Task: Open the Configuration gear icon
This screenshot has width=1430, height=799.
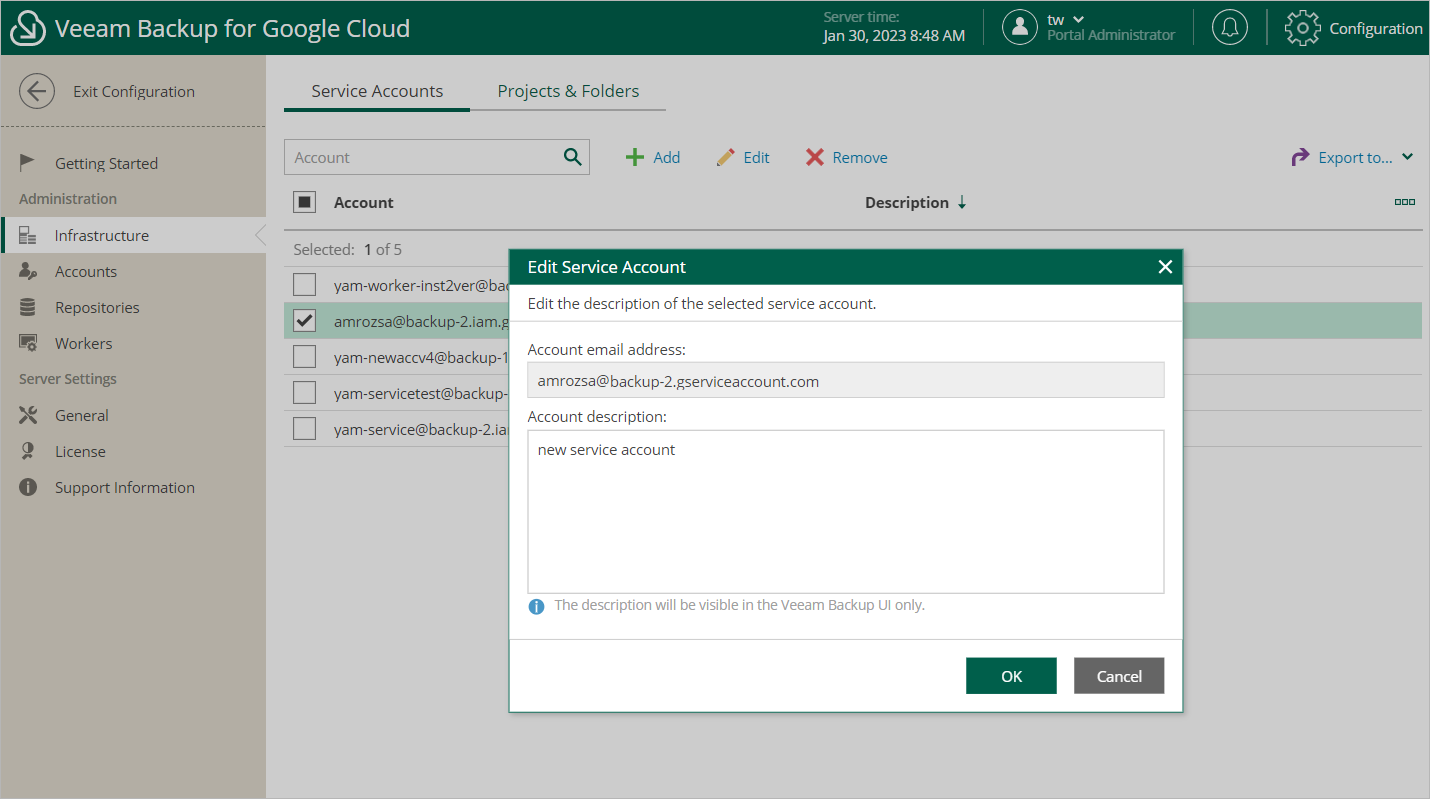Action: coord(1302,28)
